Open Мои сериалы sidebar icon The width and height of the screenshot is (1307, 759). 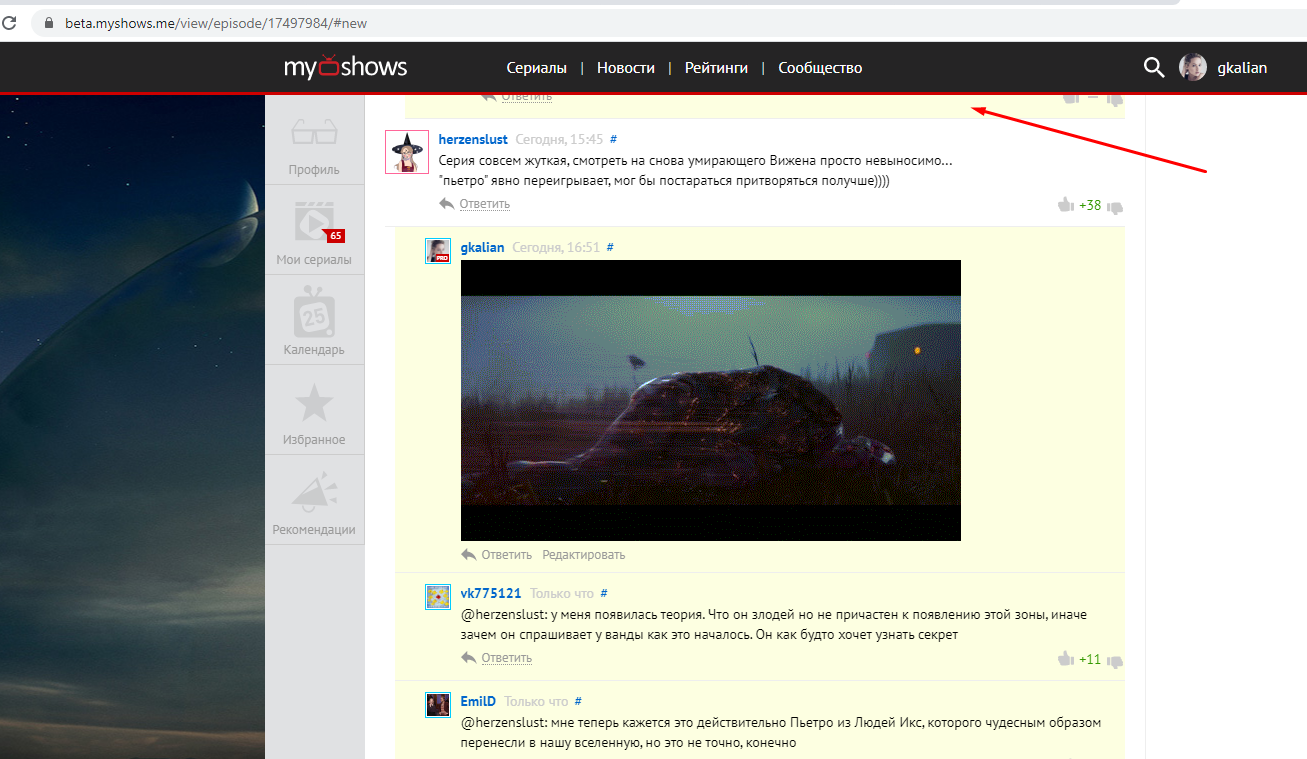tap(314, 222)
